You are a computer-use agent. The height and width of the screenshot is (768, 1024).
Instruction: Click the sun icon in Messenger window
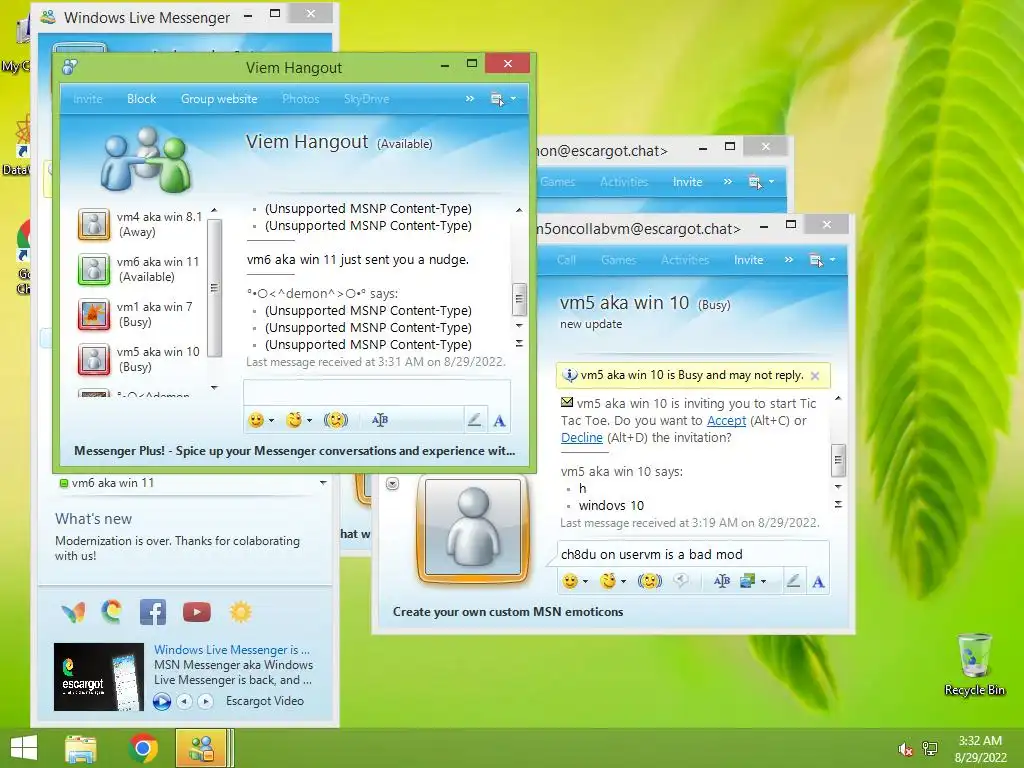(240, 612)
